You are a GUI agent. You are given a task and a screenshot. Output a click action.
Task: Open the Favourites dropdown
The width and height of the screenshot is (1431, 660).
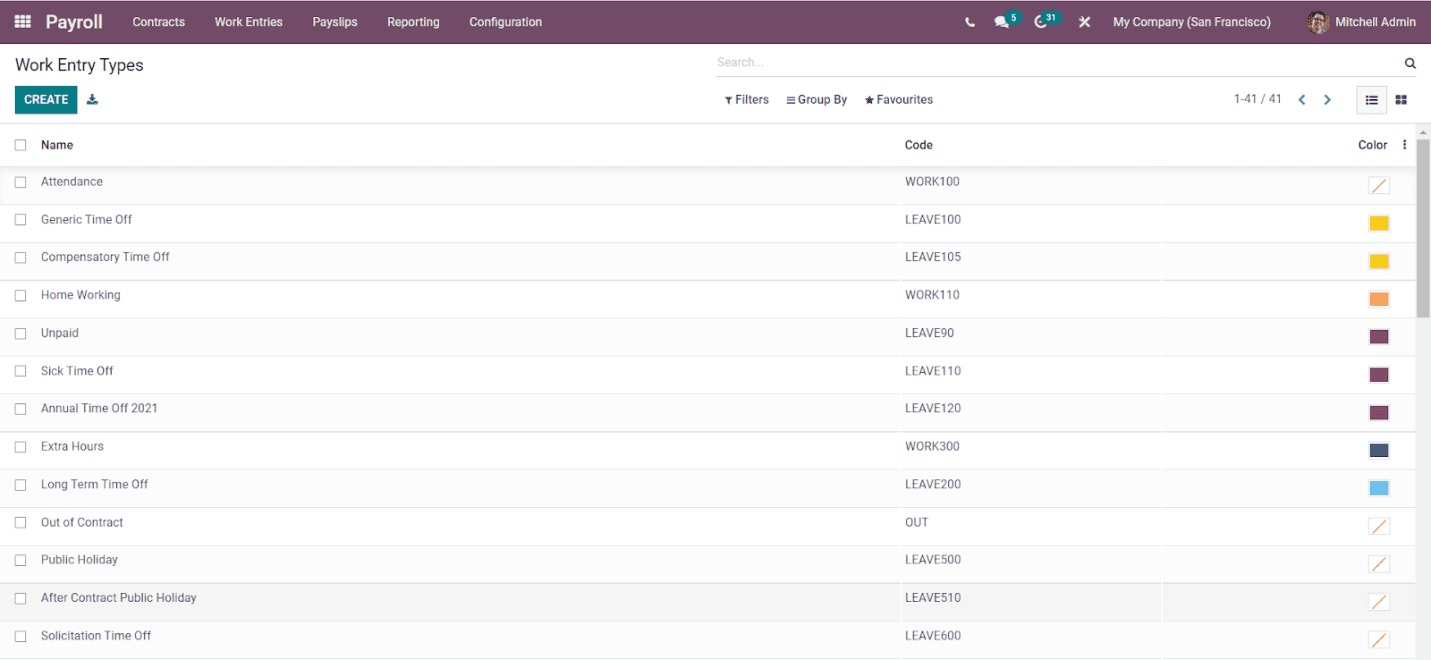coord(898,99)
